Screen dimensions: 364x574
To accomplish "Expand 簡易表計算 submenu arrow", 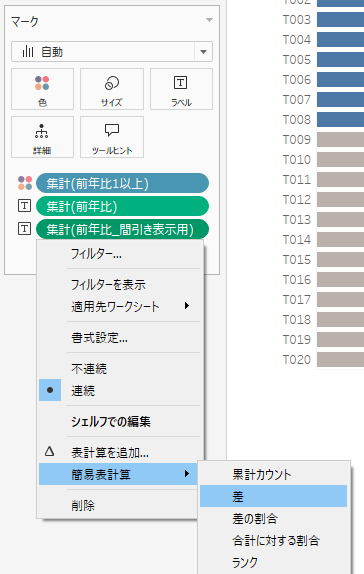I will [187, 474].
